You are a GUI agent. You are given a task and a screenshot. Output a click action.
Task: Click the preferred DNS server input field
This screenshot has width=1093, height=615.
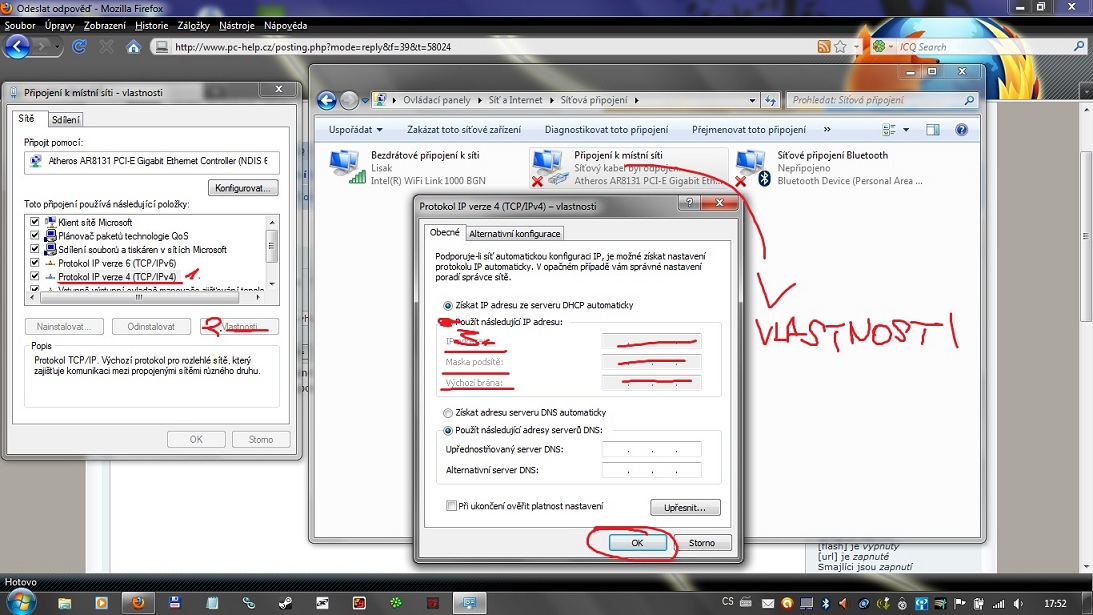tap(651, 450)
